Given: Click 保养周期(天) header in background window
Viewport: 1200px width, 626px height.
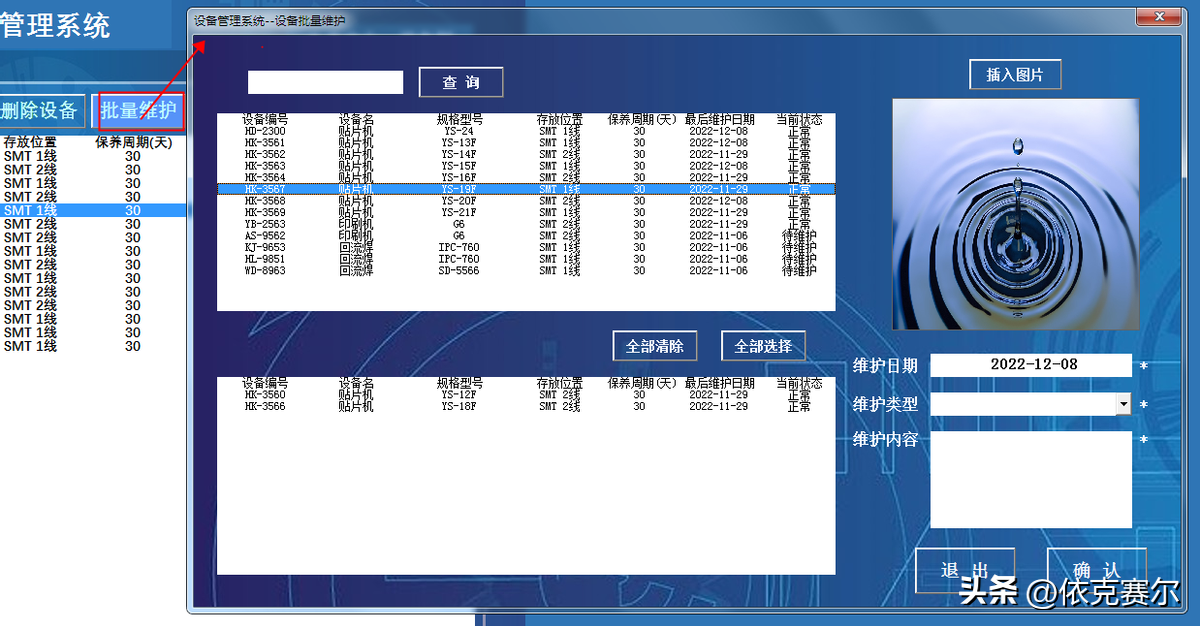Looking at the screenshot, I should point(134,143).
